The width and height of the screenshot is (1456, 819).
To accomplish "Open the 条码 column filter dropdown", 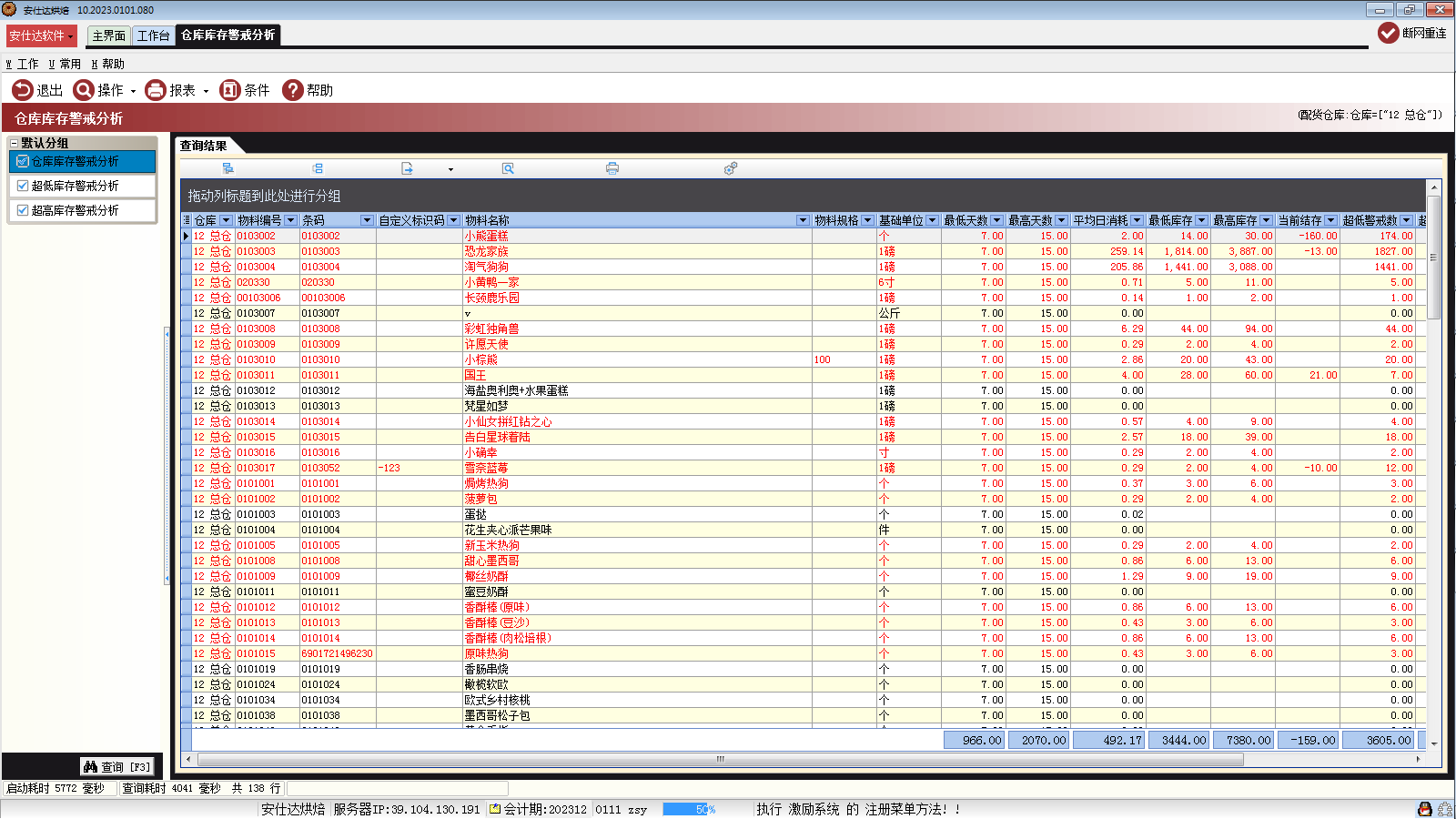I will (x=367, y=220).
